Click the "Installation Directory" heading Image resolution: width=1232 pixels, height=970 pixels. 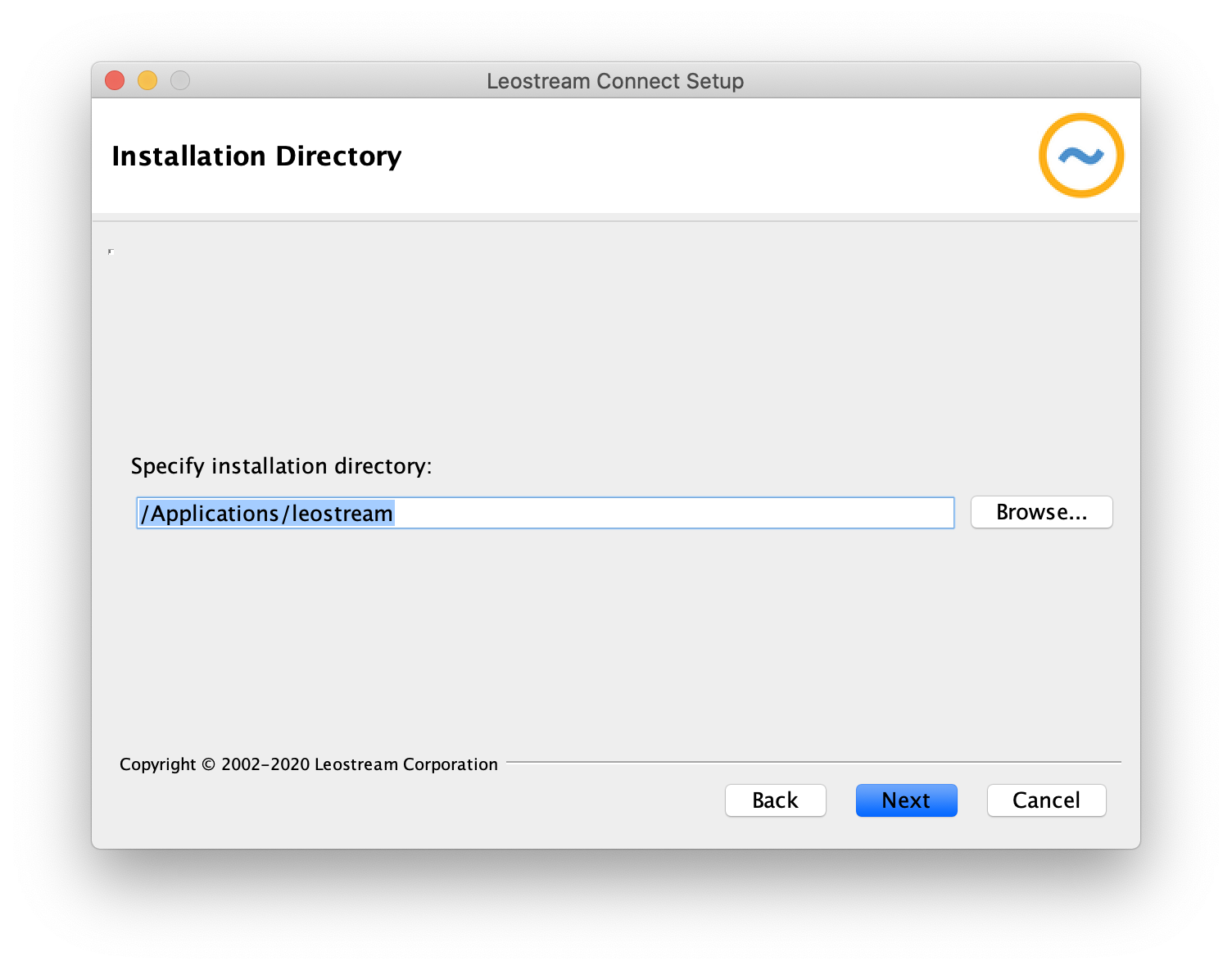pos(256,156)
